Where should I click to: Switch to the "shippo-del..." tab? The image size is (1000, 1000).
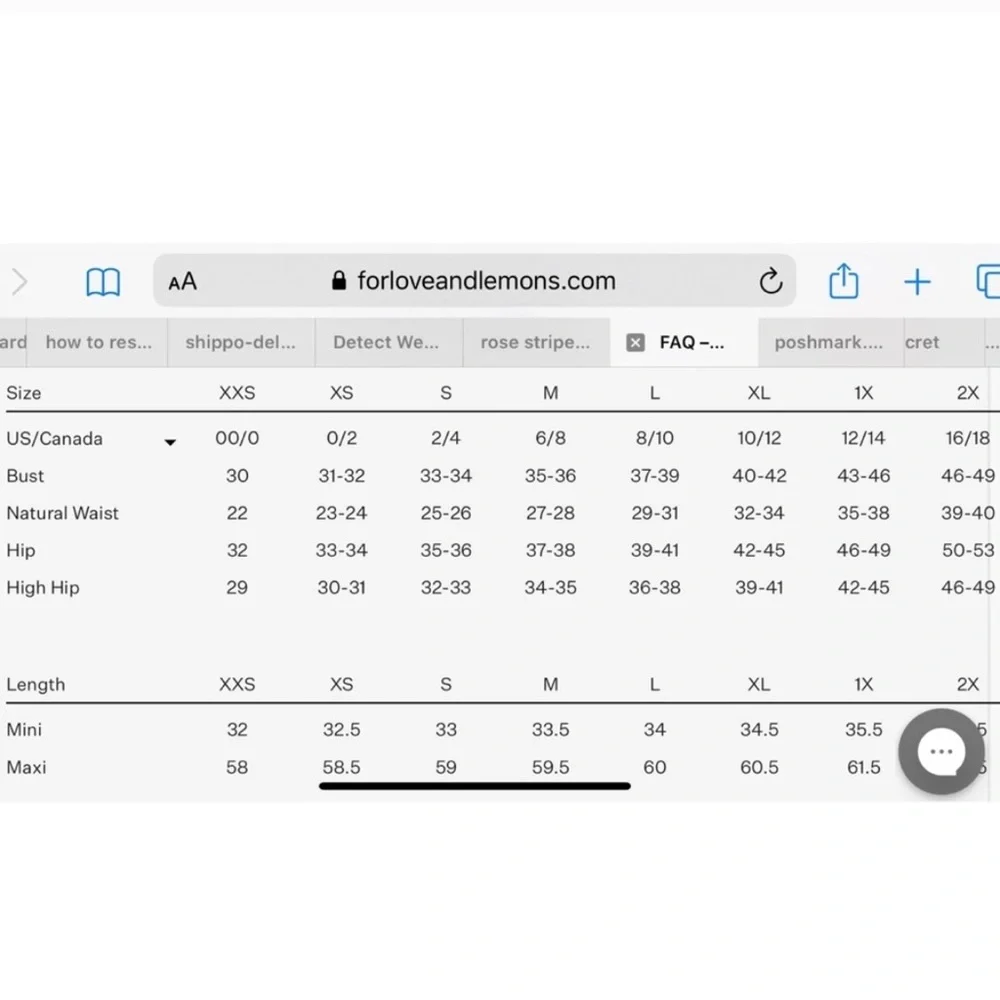[x=240, y=342]
